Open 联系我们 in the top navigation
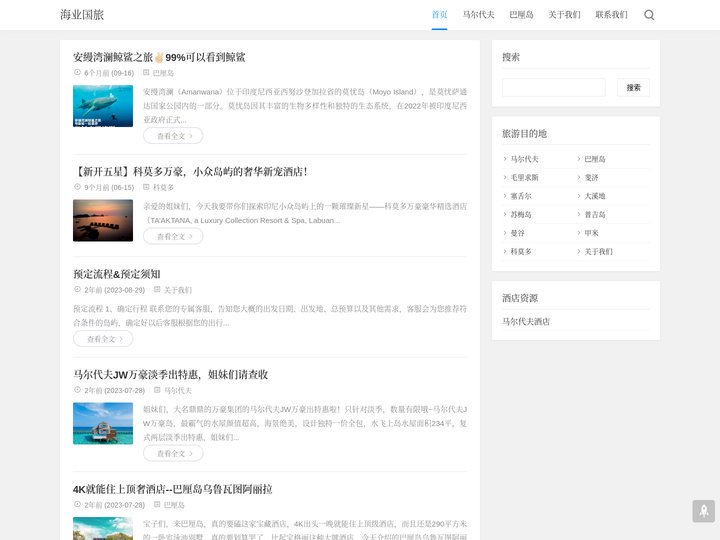This screenshot has width=720, height=540. 612,15
